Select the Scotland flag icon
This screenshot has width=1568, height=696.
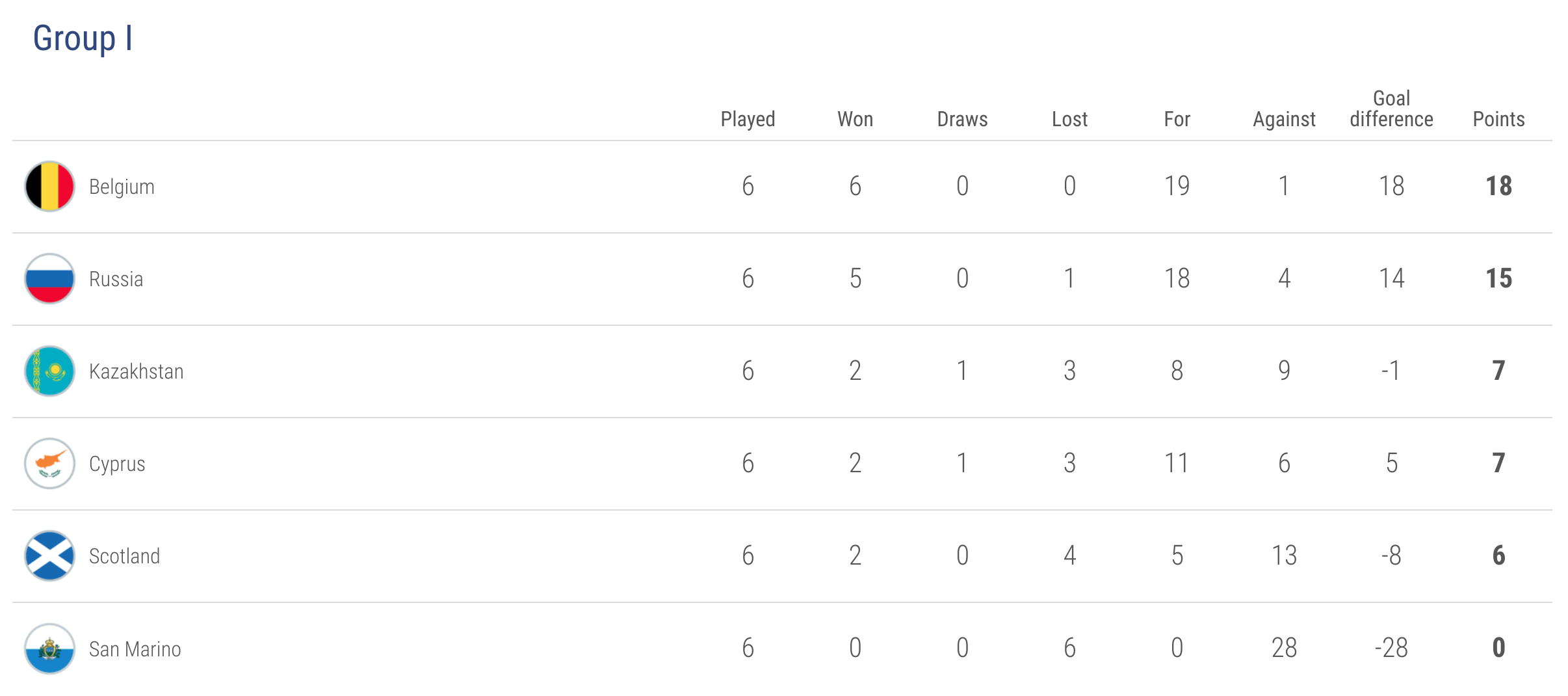[49, 555]
